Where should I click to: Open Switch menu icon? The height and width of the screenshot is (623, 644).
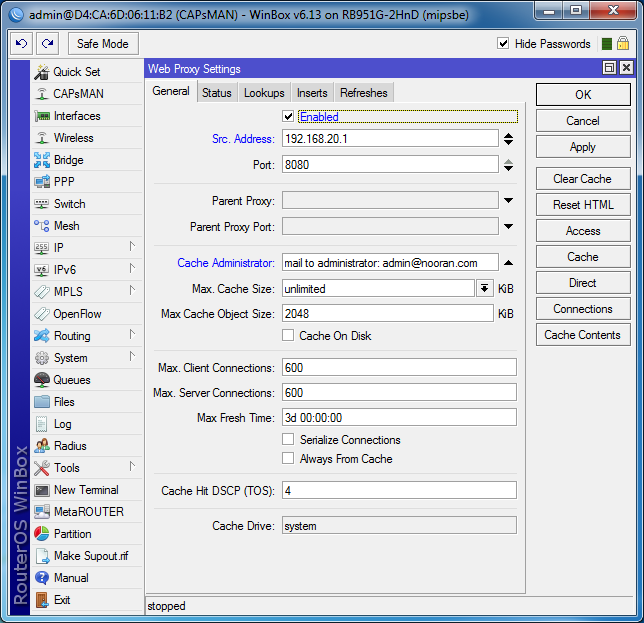(x=41, y=204)
